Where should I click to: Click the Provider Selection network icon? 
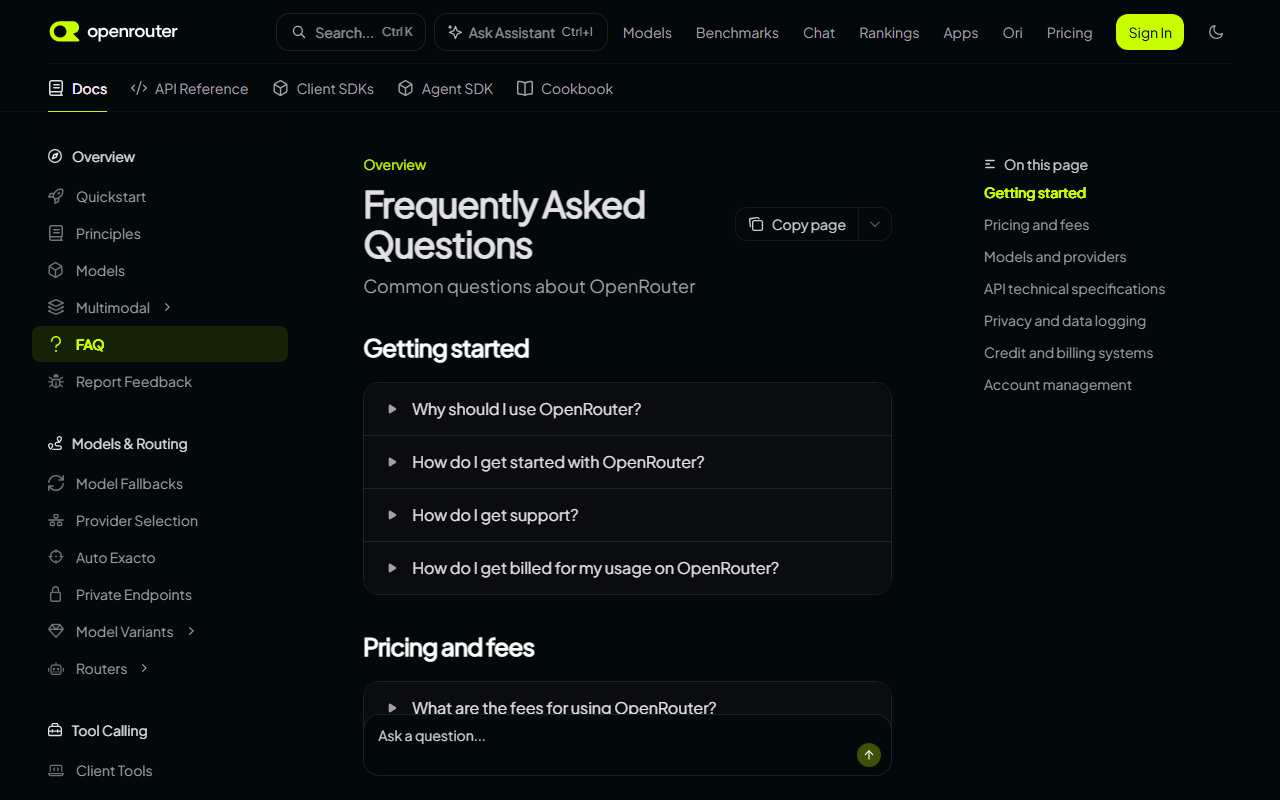coord(56,521)
